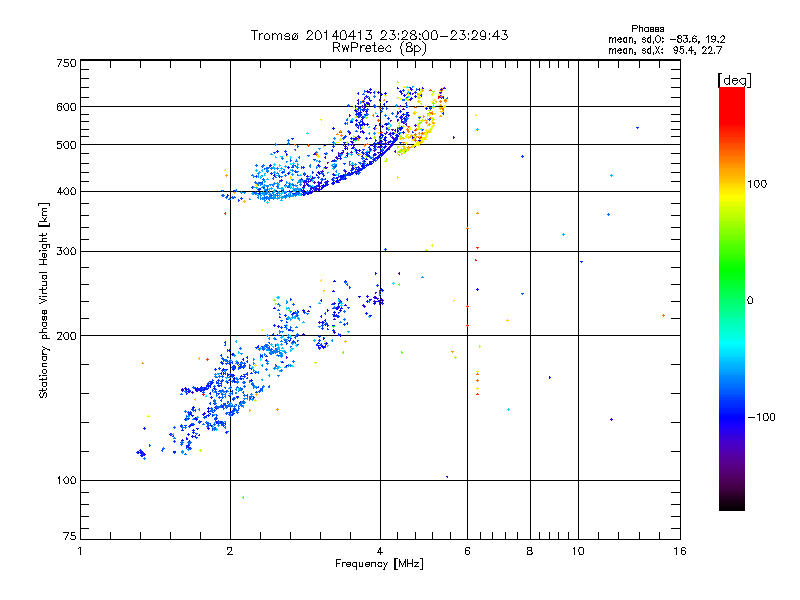This screenshot has height=600, width=800.
Task: Click the x-axis label '1'
Action: 80,551
